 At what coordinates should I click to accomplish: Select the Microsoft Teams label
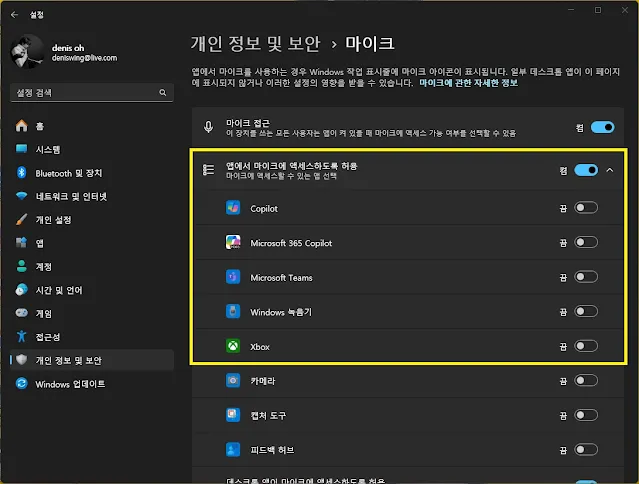[281, 278]
